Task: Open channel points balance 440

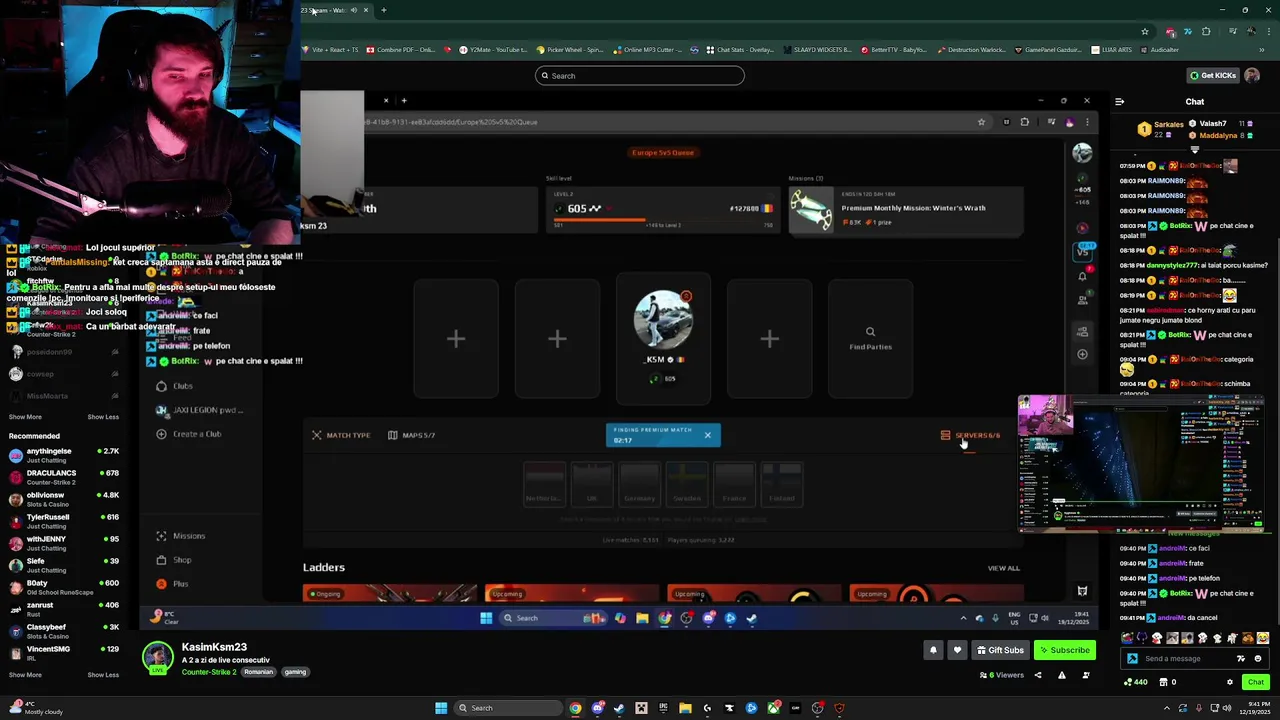Action: pyautogui.click(x=1136, y=682)
